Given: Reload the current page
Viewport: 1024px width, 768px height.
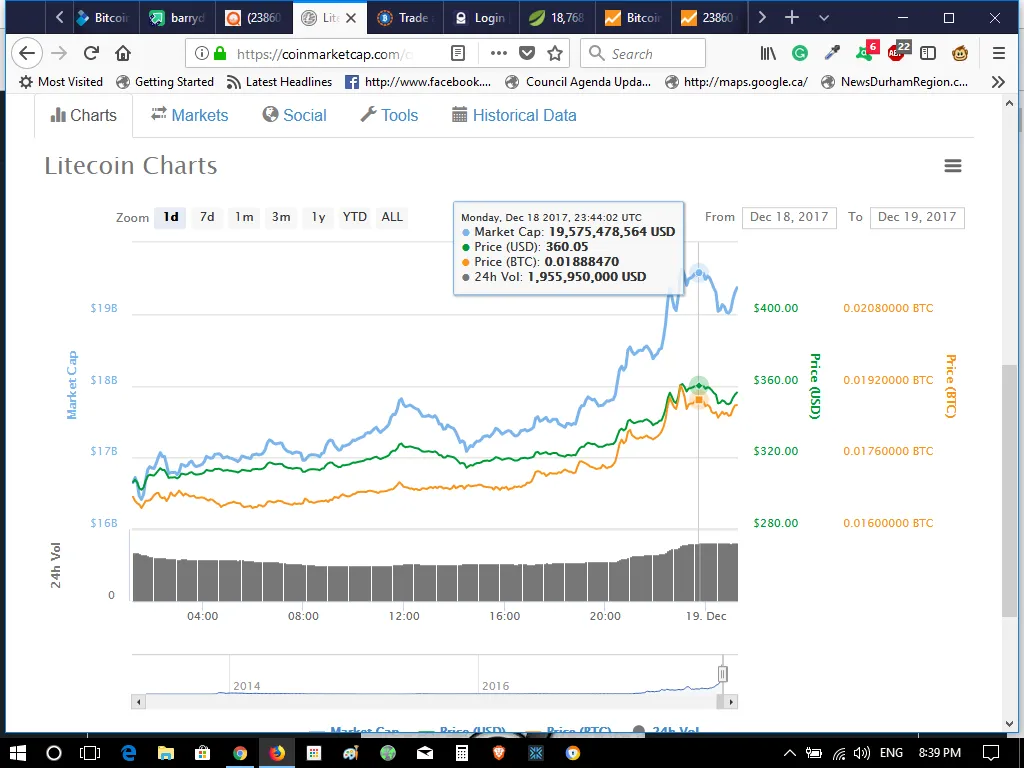Looking at the screenshot, I should tap(91, 53).
